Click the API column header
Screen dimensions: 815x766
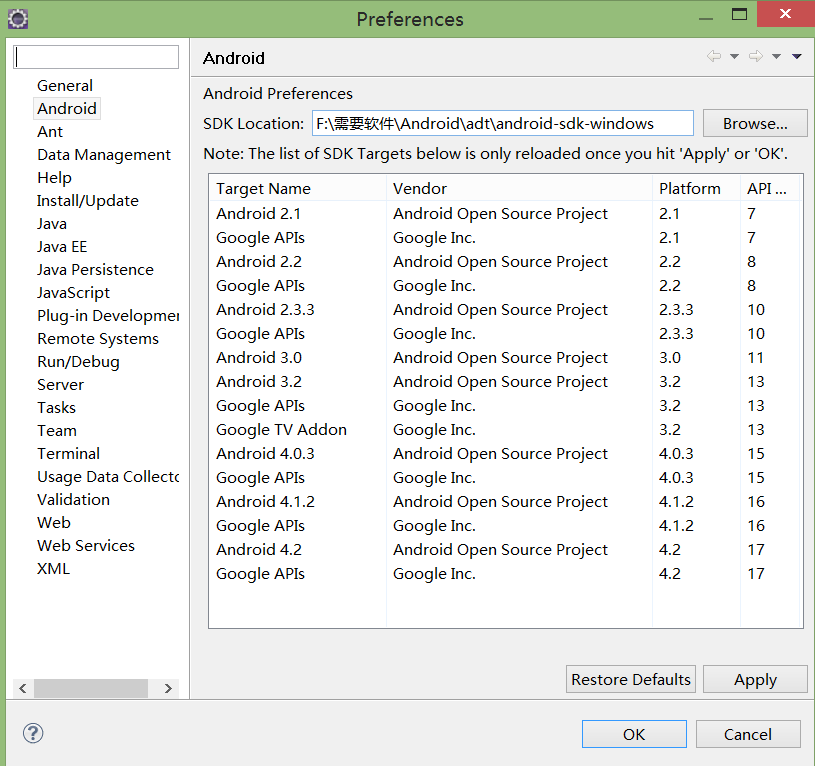coord(770,188)
